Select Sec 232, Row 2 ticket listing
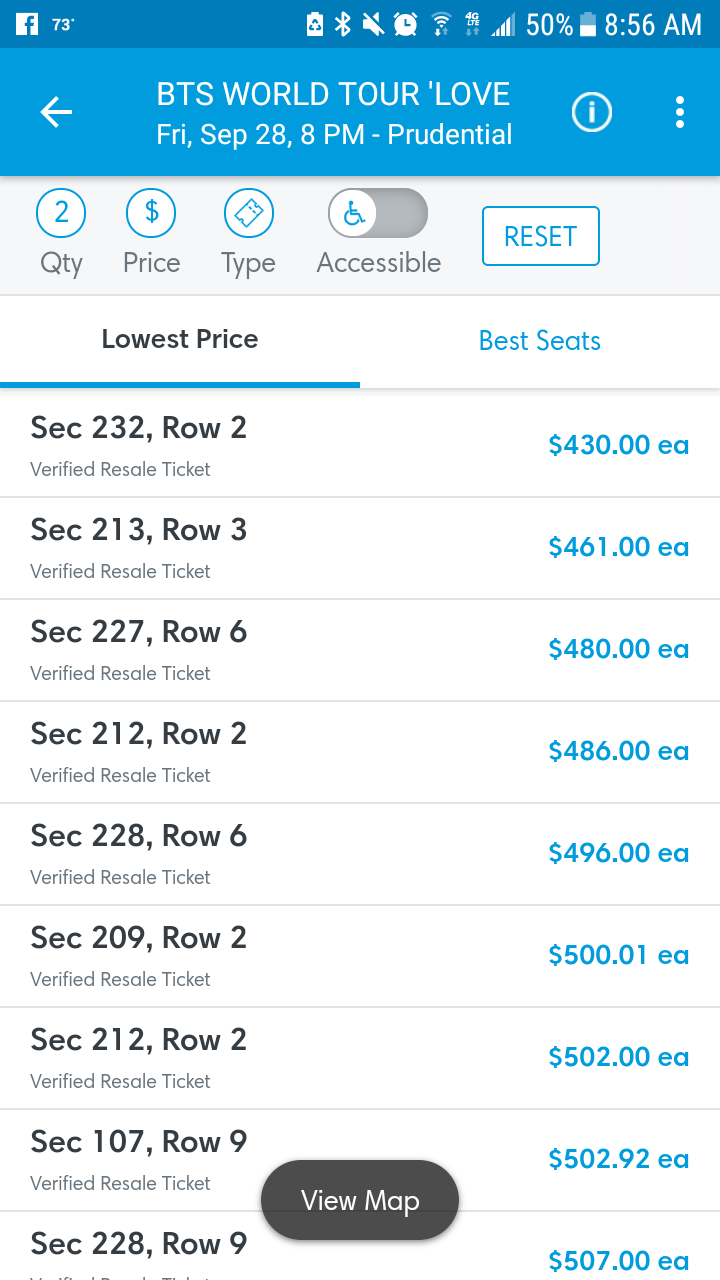 pos(360,446)
